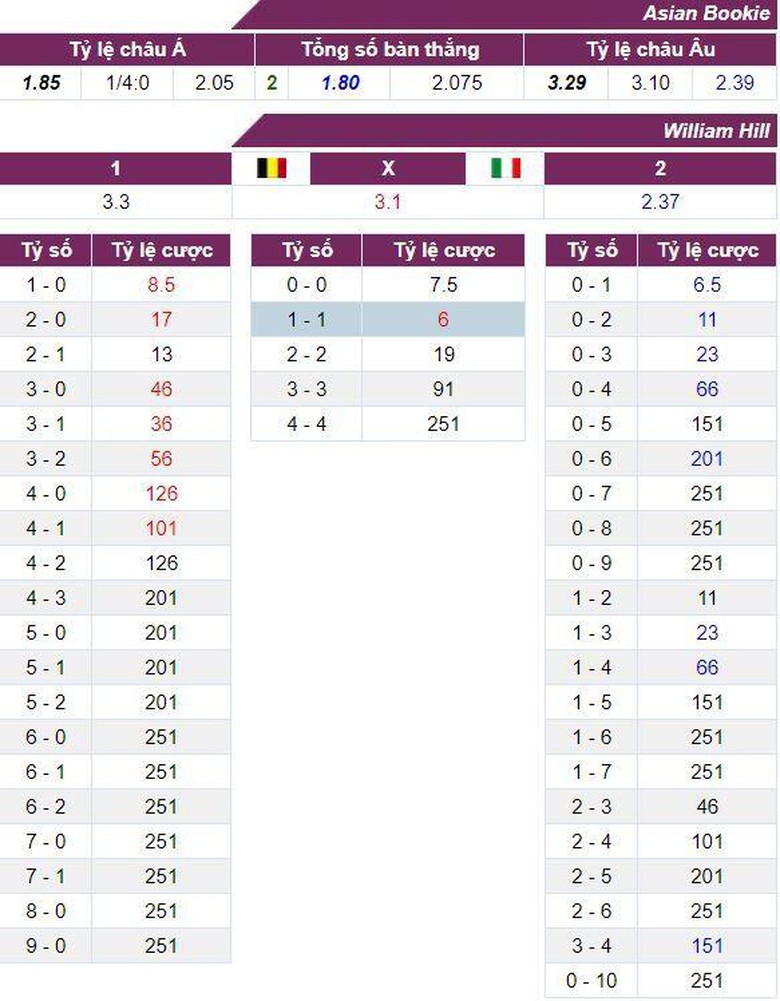Open the Asian Bookie section title
The image size is (780, 1001).
point(707,13)
